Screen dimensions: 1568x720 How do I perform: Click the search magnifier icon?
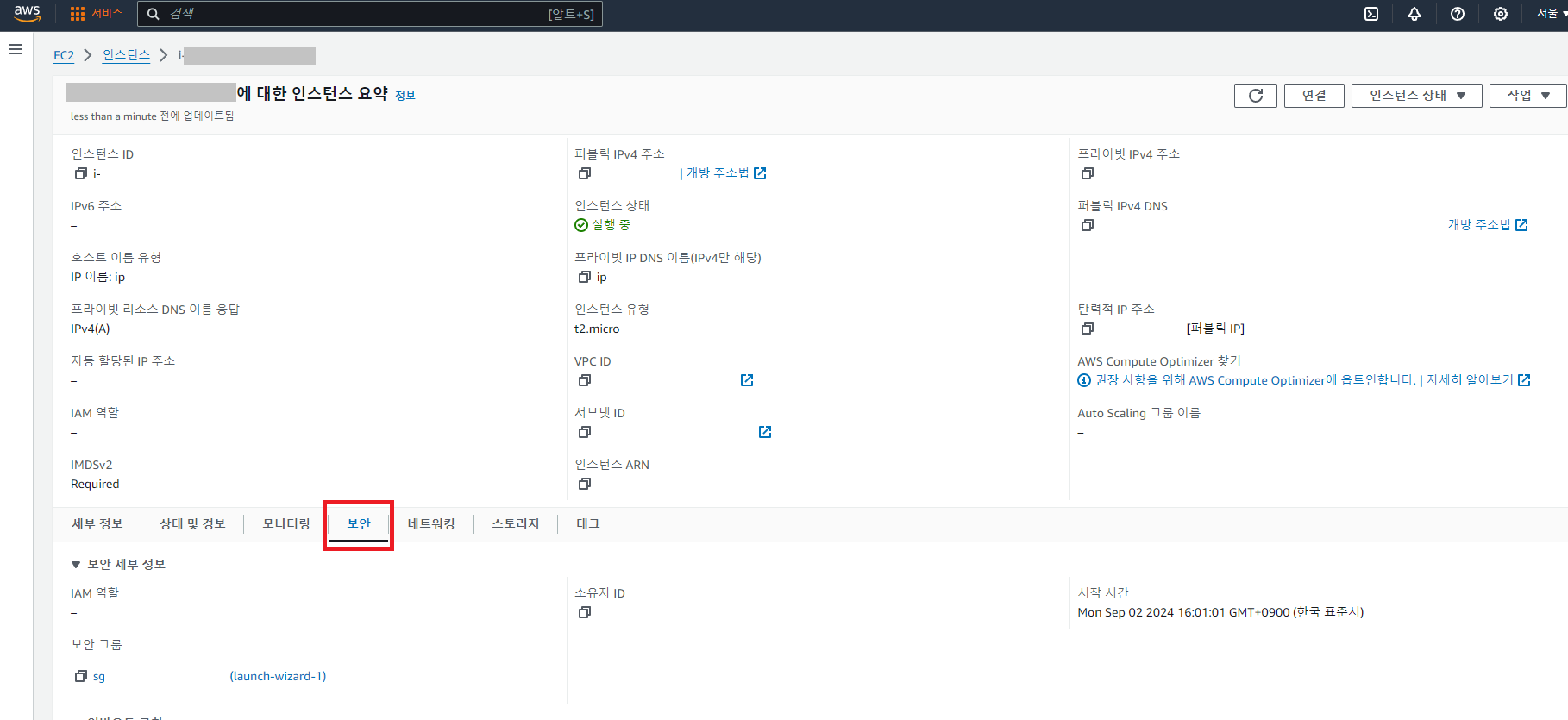click(154, 14)
